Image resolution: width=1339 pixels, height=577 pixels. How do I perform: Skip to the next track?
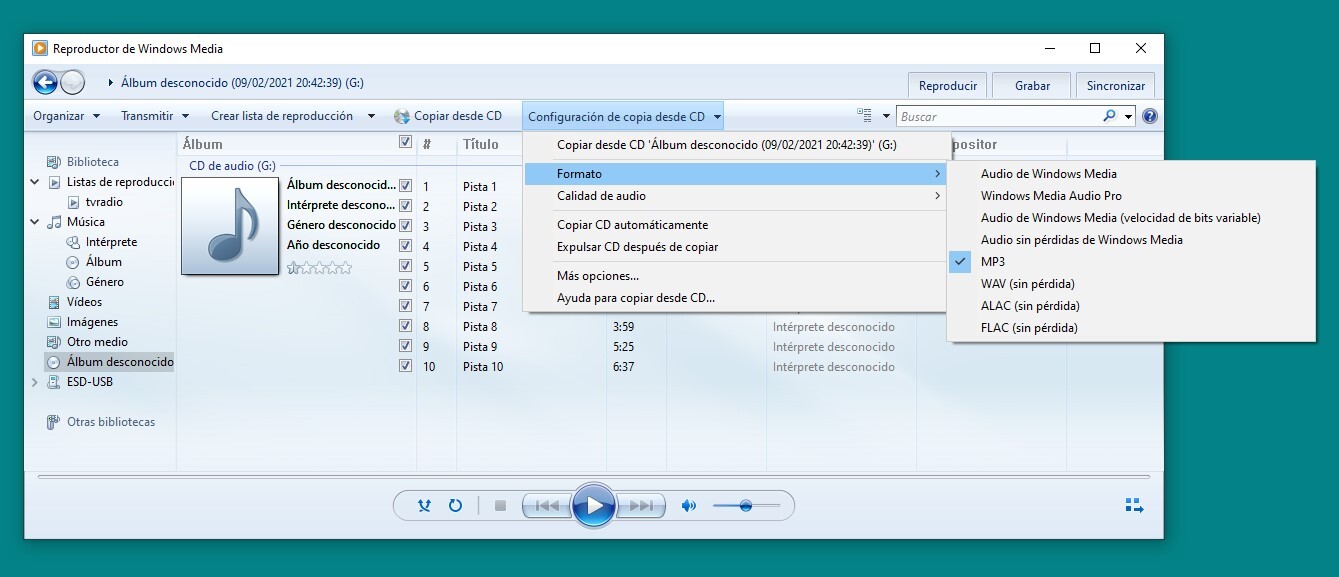(641, 505)
